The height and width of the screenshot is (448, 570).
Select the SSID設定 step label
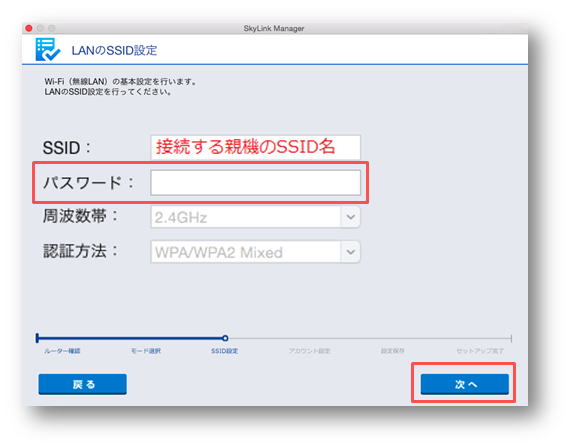(225, 351)
